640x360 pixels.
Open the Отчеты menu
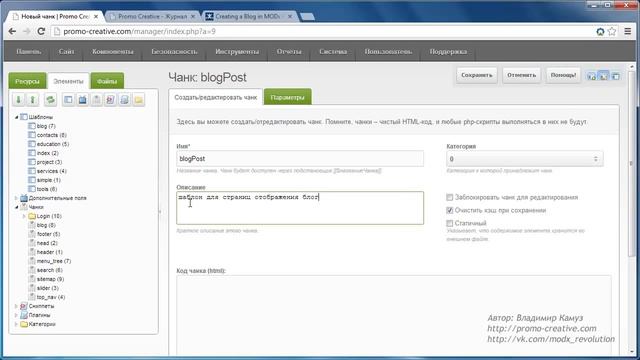(289, 51)
